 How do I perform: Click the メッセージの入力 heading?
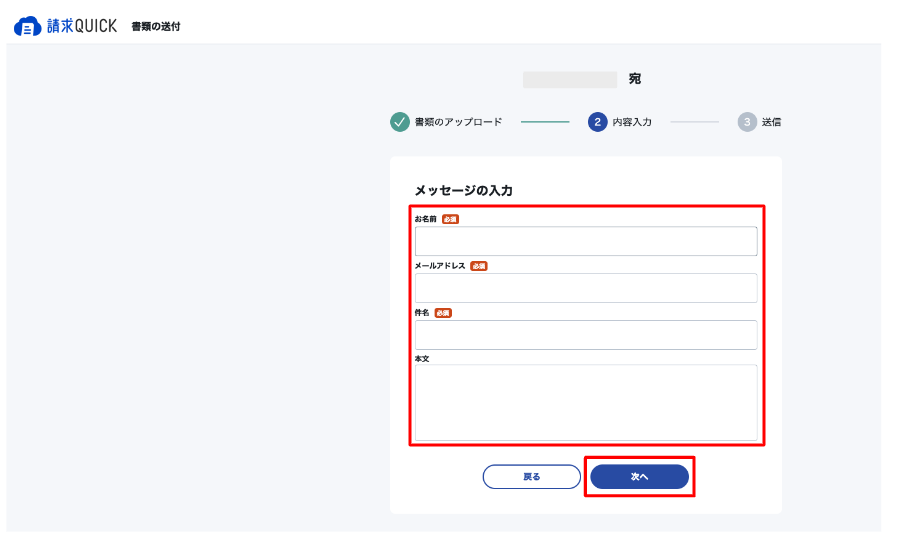pyautogui.click(x=463, y=191)
